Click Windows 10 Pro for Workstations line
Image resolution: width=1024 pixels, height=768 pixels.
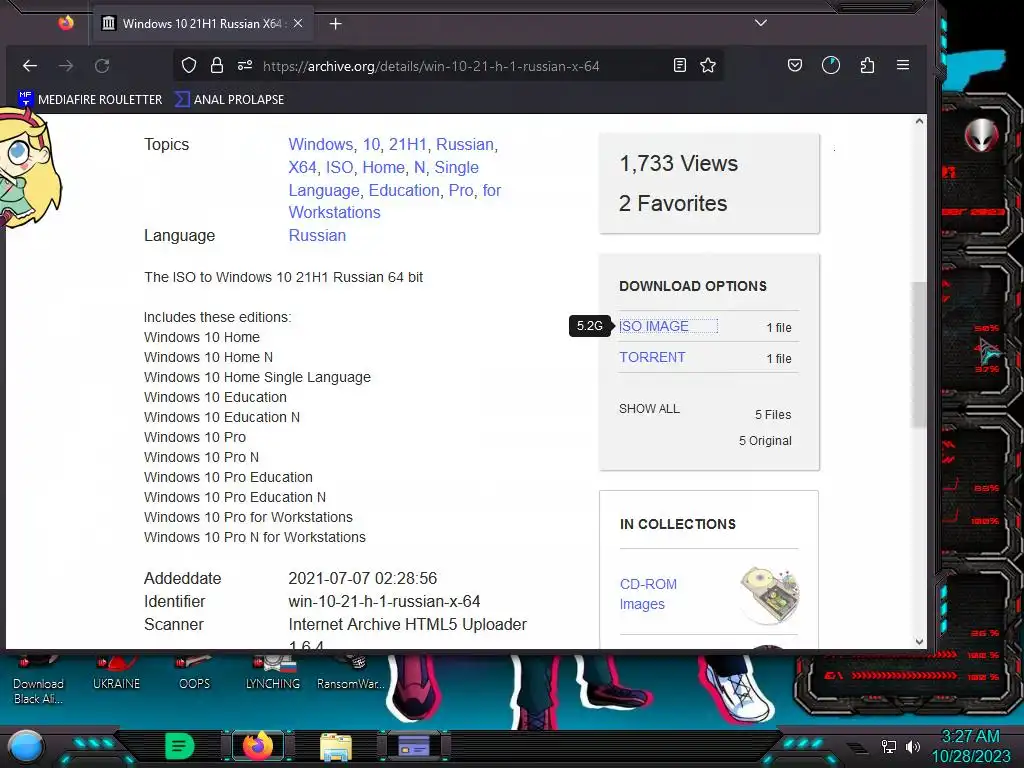point(248,517)
